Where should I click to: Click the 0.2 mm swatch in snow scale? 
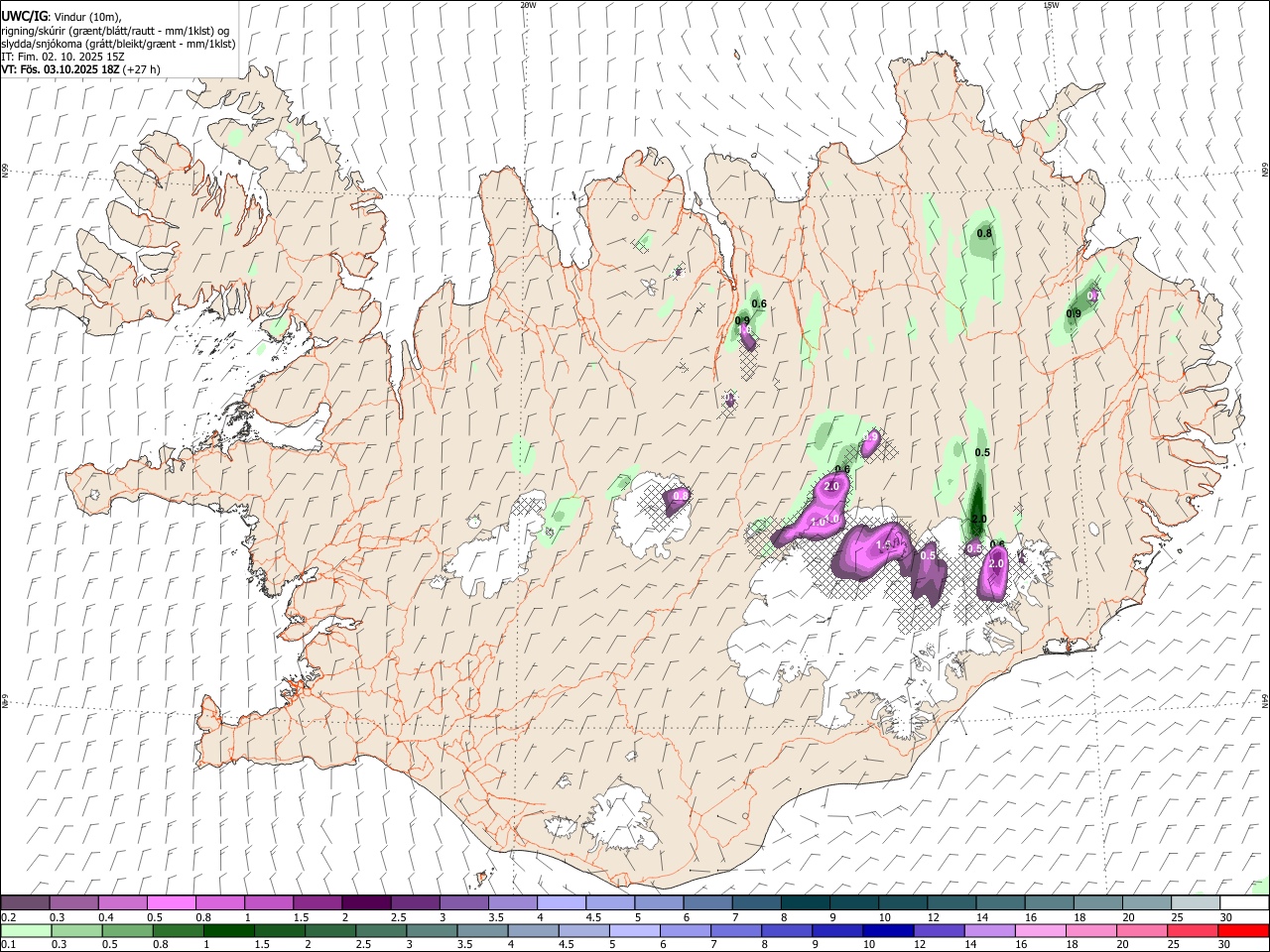tap(26, 902)
